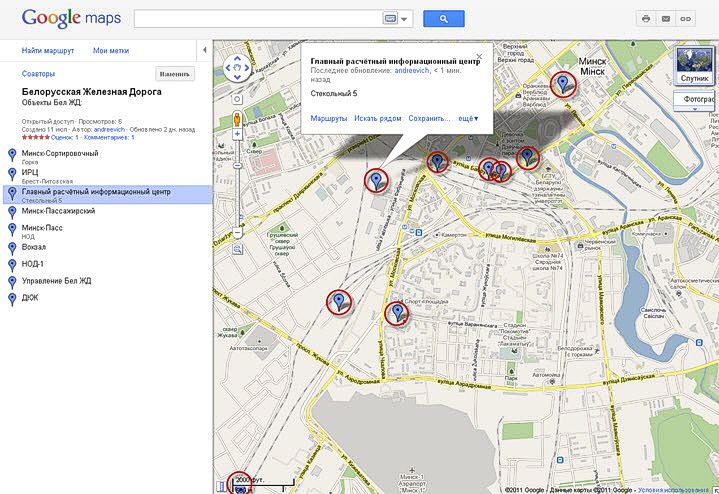Select ДЮК list entry
The width and height of the screenshot is (719, 494).
(30, 298)
